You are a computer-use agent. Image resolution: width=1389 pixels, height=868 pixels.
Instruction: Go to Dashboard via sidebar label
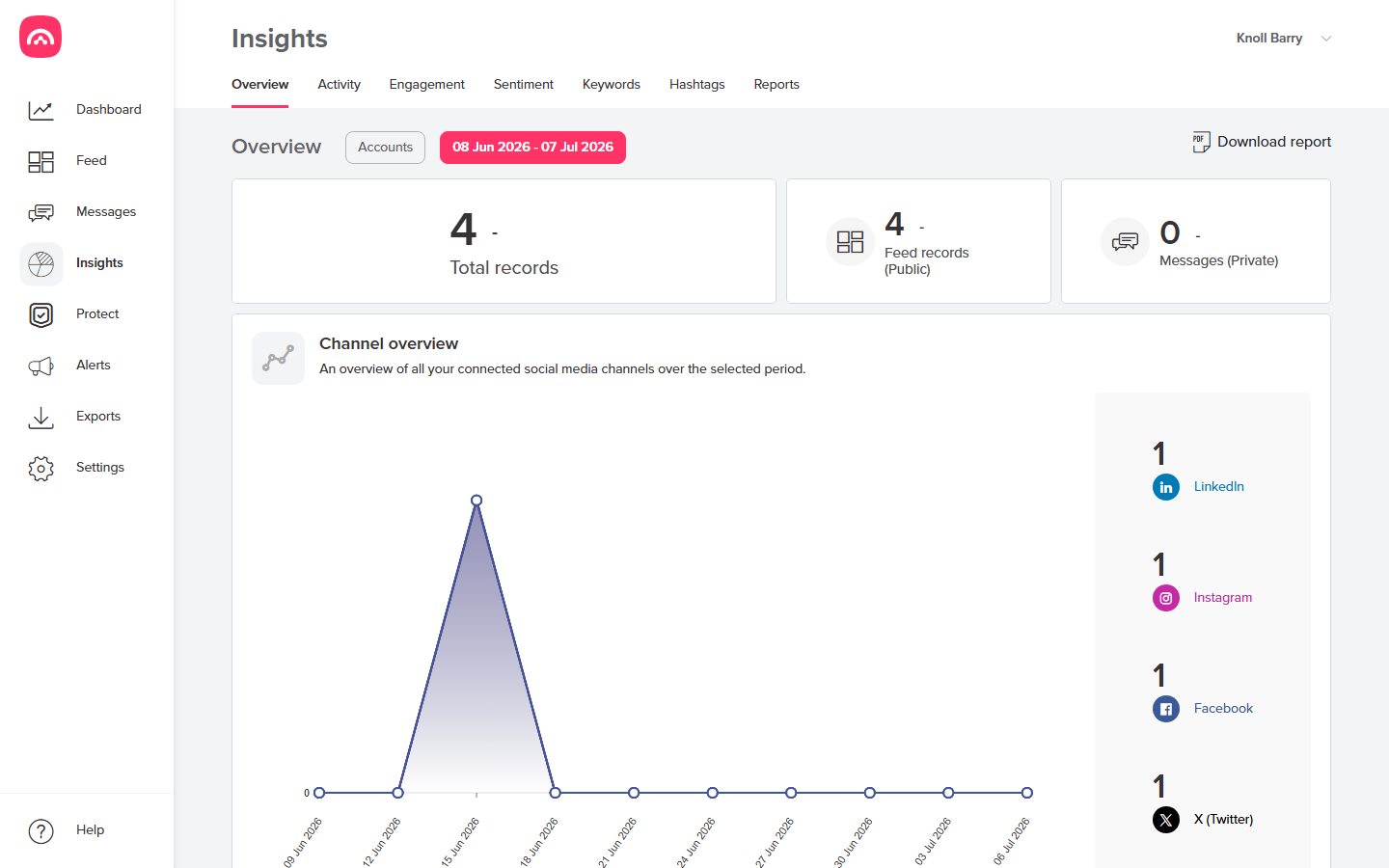pyautogui.click(x=109, y=110)
